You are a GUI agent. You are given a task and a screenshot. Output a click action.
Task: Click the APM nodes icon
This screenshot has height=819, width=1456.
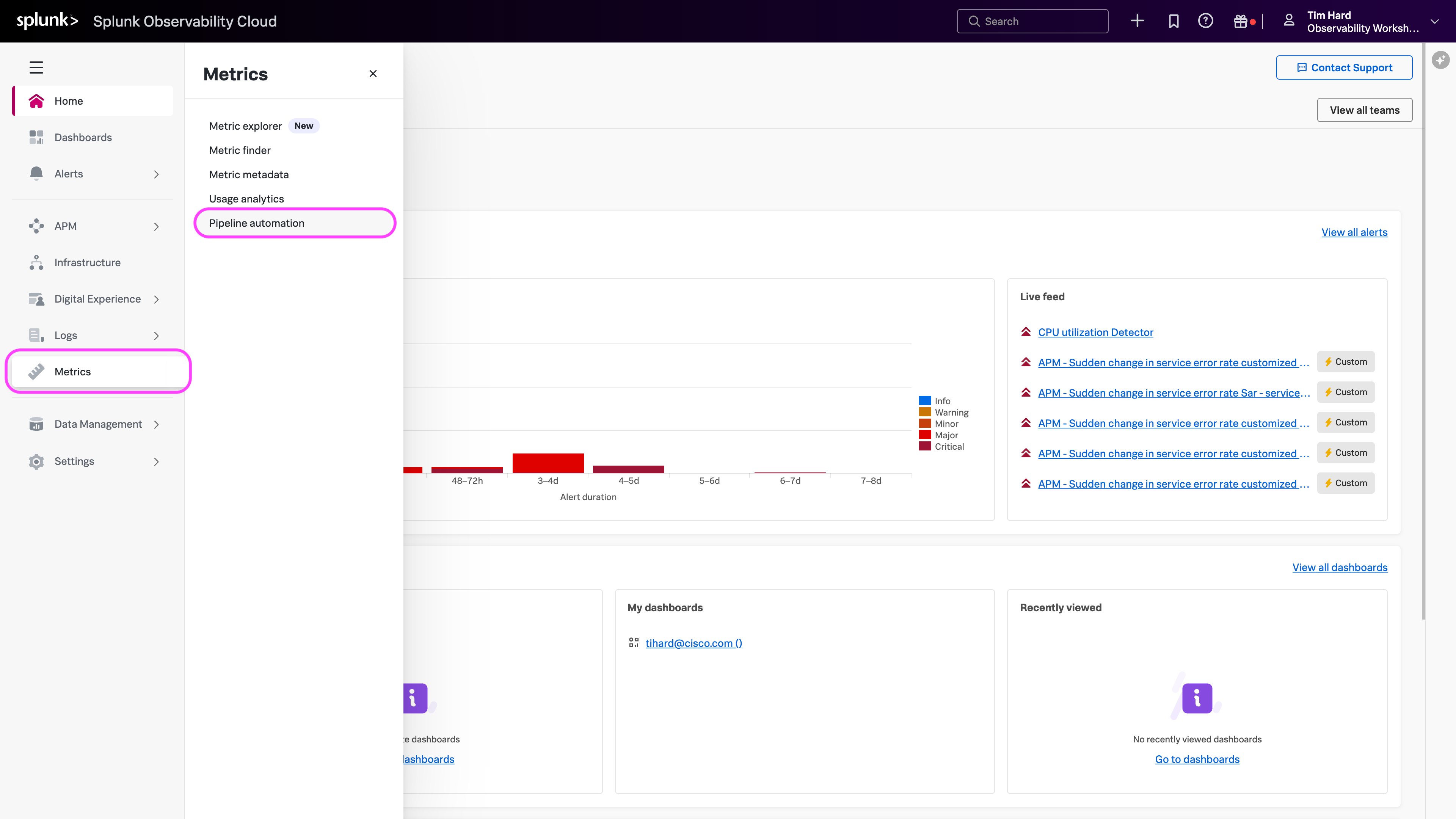click(x=36, y=226)
